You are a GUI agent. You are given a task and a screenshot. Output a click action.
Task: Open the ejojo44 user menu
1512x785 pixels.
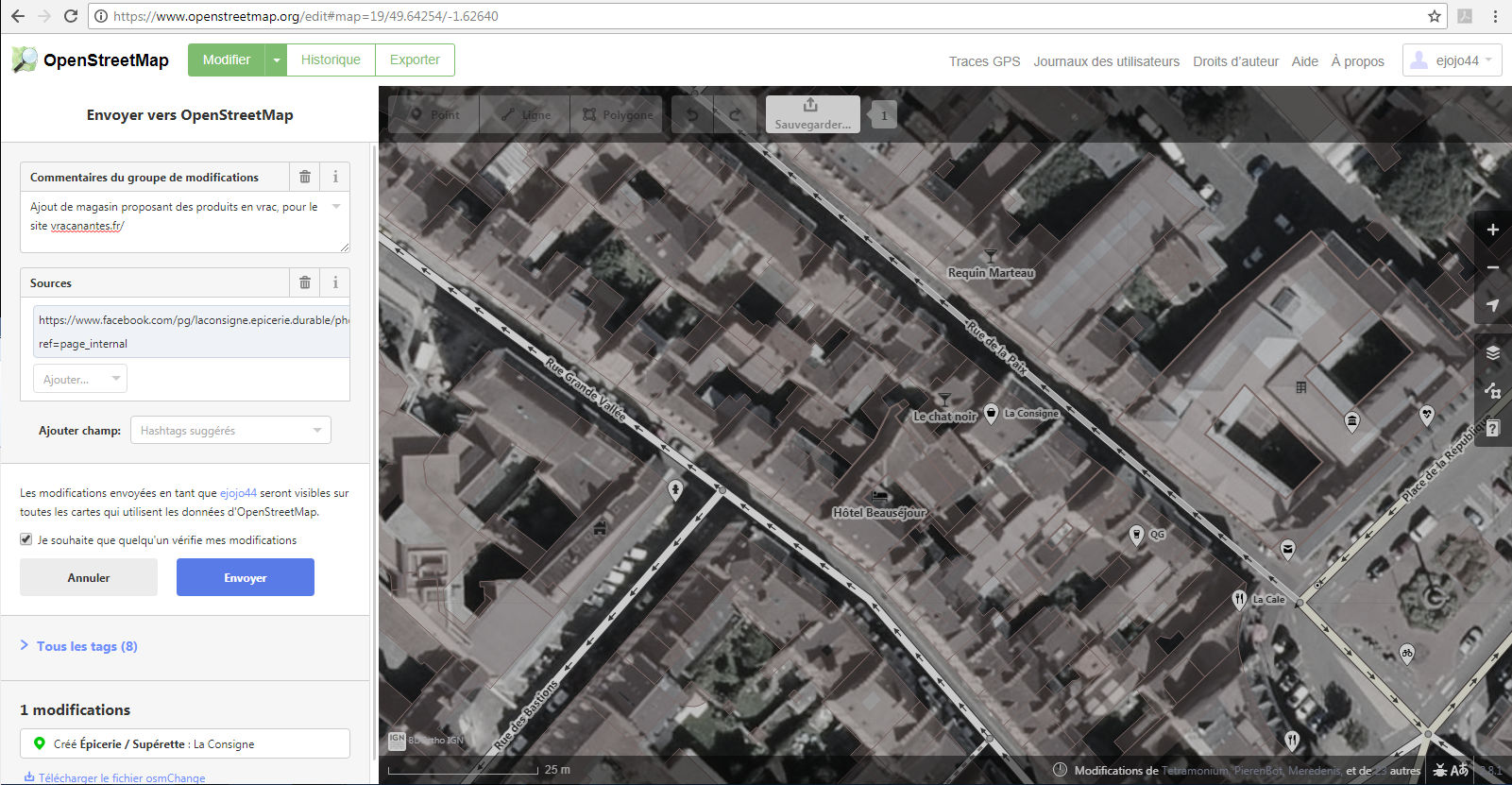click(1452, 60)
